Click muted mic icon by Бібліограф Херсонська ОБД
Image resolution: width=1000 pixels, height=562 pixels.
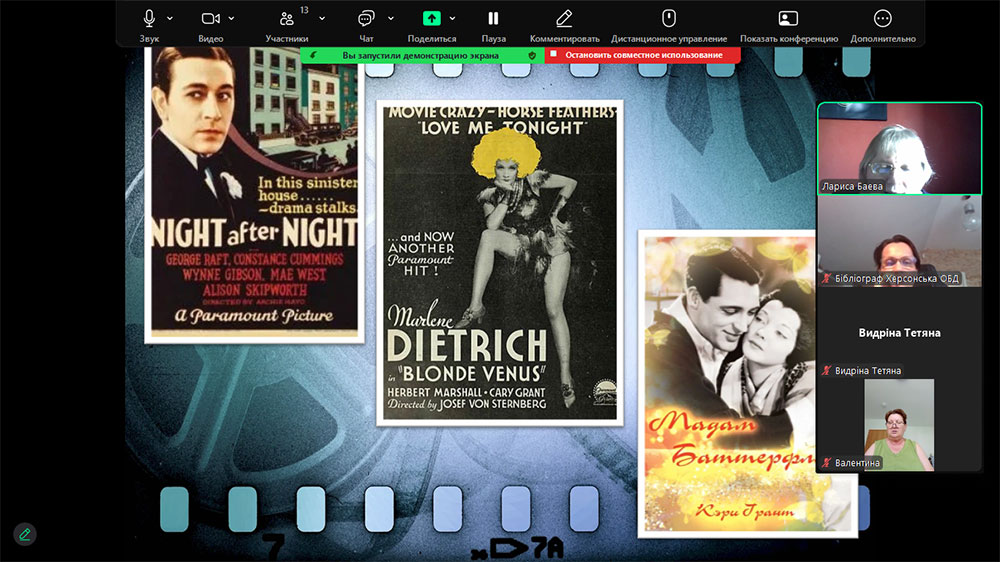click(x=827, y=279)
